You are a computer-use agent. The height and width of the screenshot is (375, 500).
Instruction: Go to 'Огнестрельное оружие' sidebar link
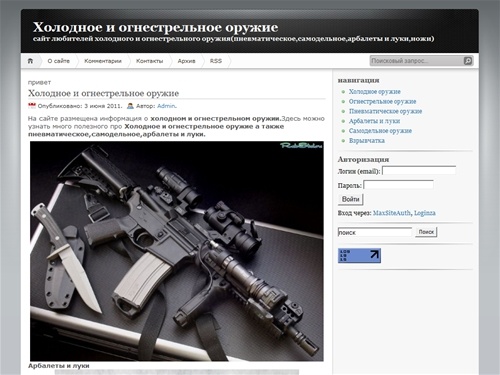click(382, 101)
